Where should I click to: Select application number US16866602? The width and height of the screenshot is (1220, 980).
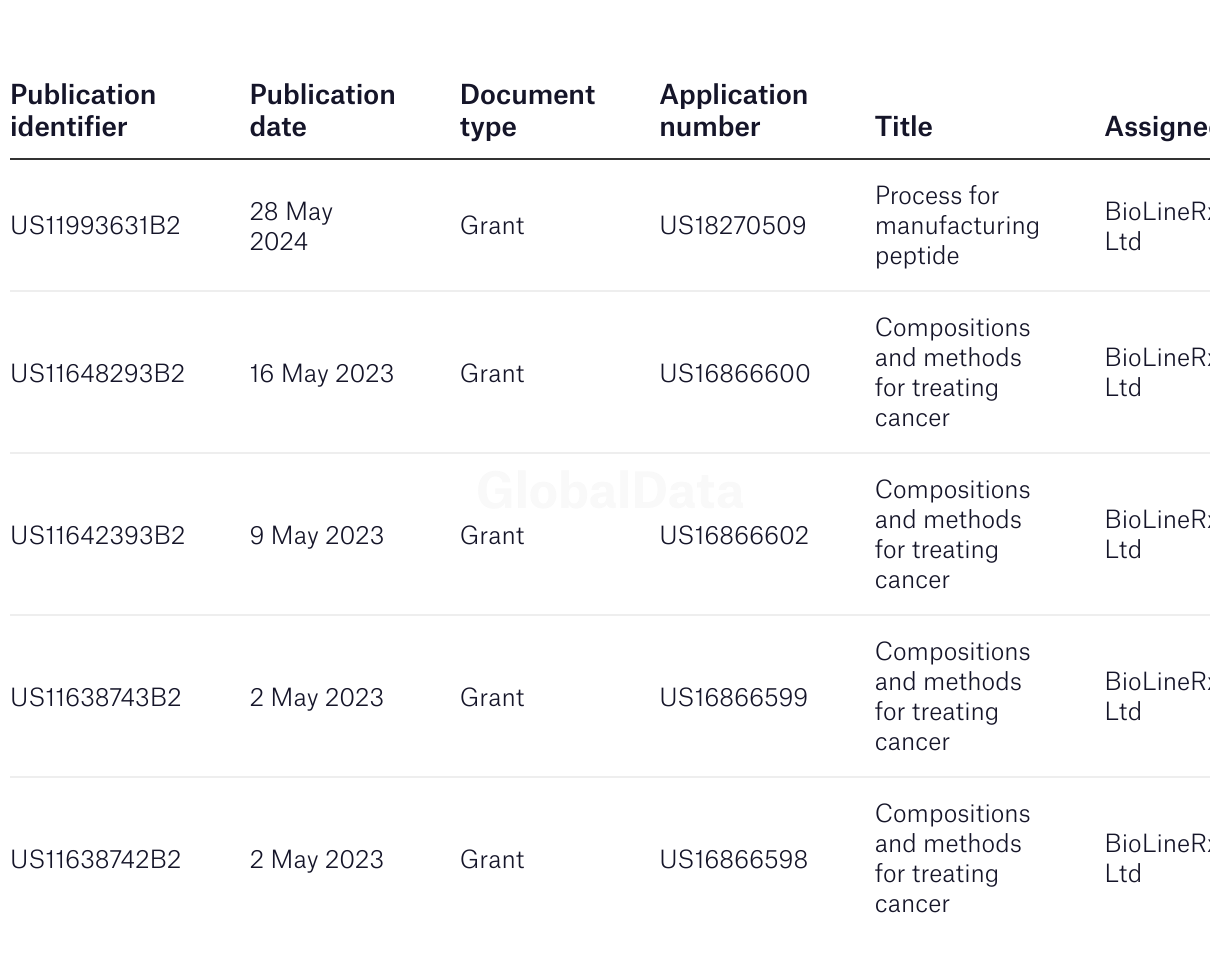coord(734,536)
